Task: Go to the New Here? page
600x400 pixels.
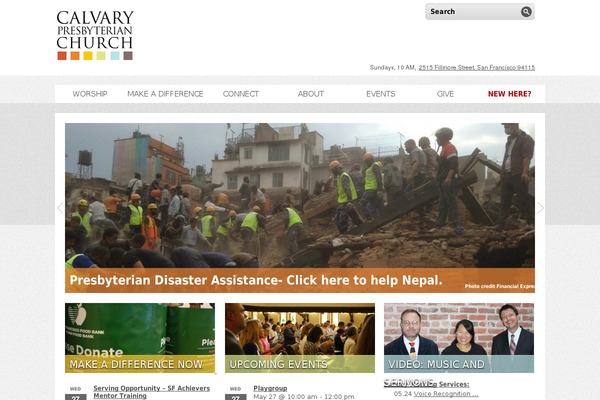Action: click(509, 94)
